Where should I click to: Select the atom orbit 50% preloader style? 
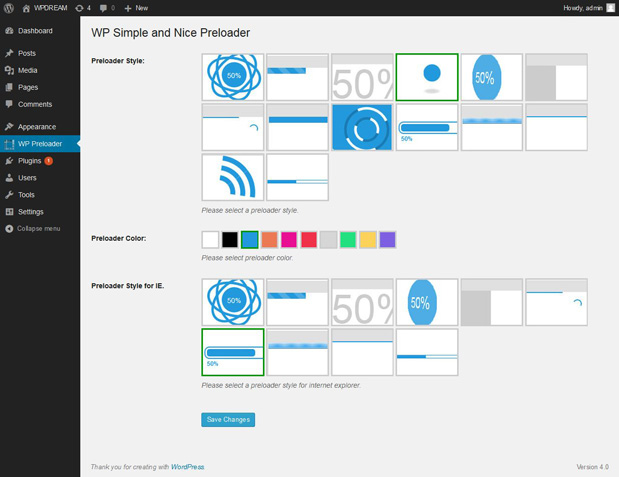(233, 77)
